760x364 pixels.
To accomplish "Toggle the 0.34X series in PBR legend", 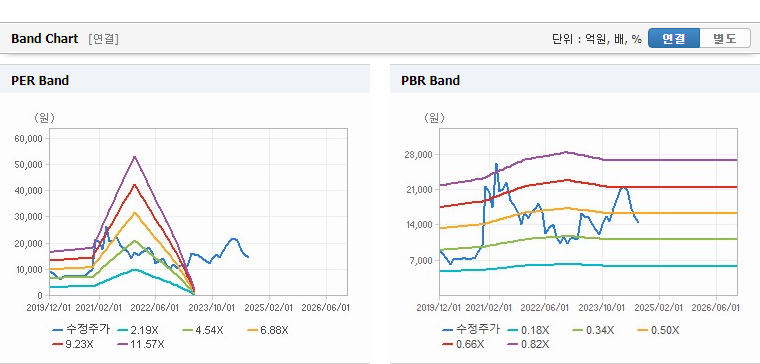I will pos(592,330).
